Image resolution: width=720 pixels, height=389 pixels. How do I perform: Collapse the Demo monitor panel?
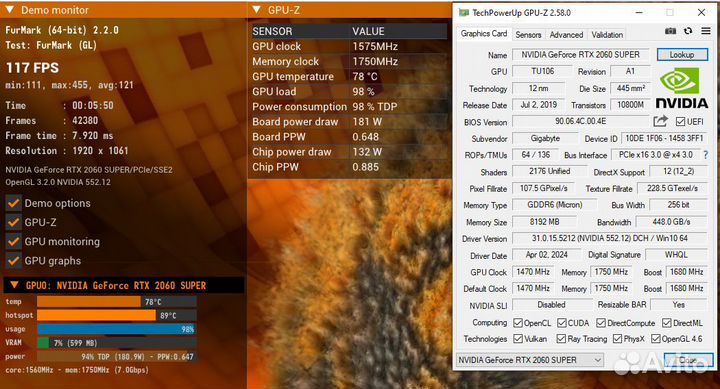click(x=10, y=10)
